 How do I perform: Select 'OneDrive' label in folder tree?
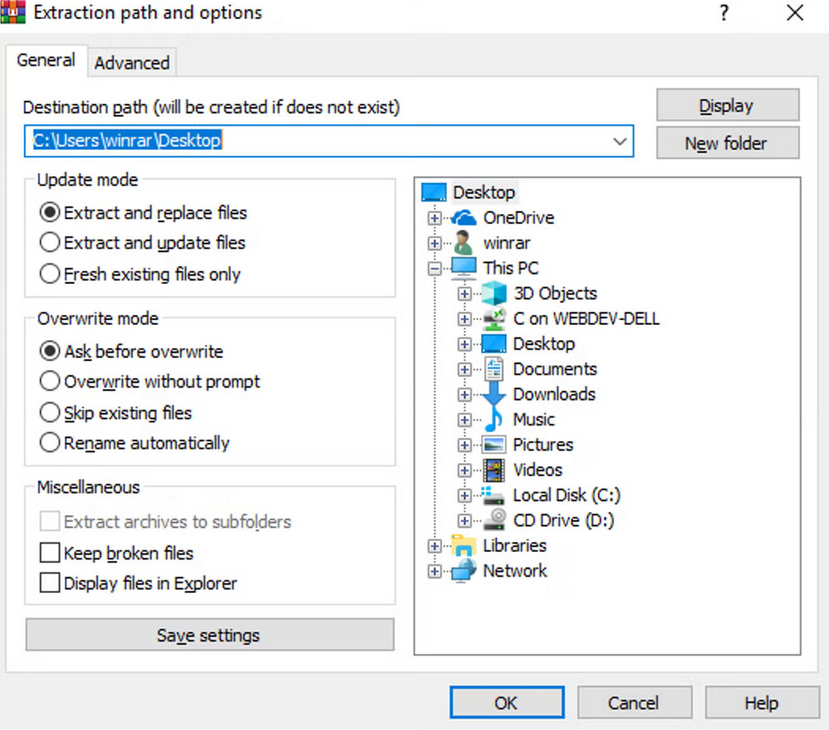518,217
